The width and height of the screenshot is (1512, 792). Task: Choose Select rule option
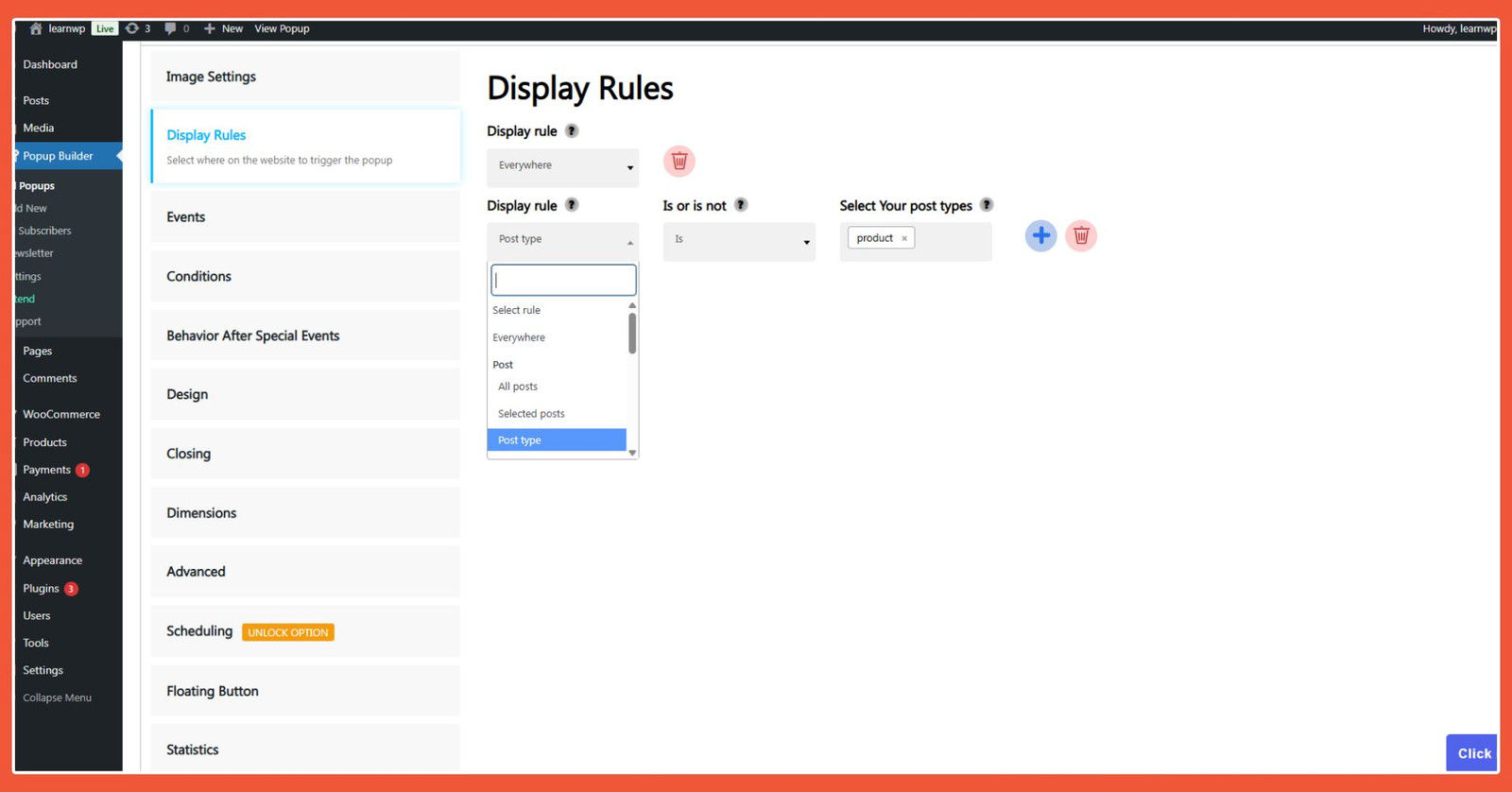pos(557,310)
